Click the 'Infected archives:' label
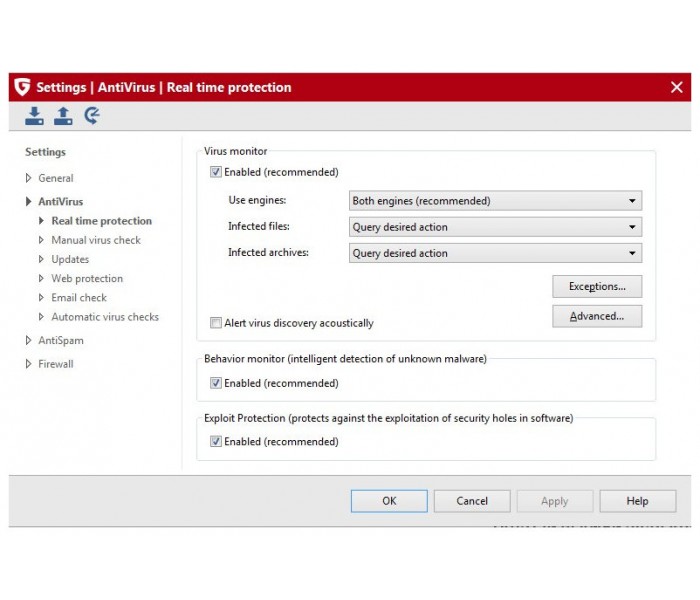This screenshot has height=600, width=700. pyautogui.click(x=268, y=252)
